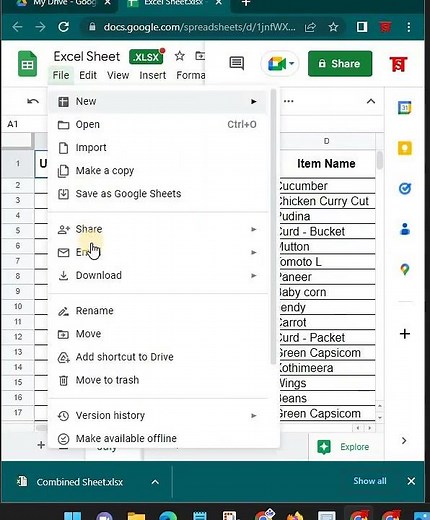Open the View menu

coord(118,75)
